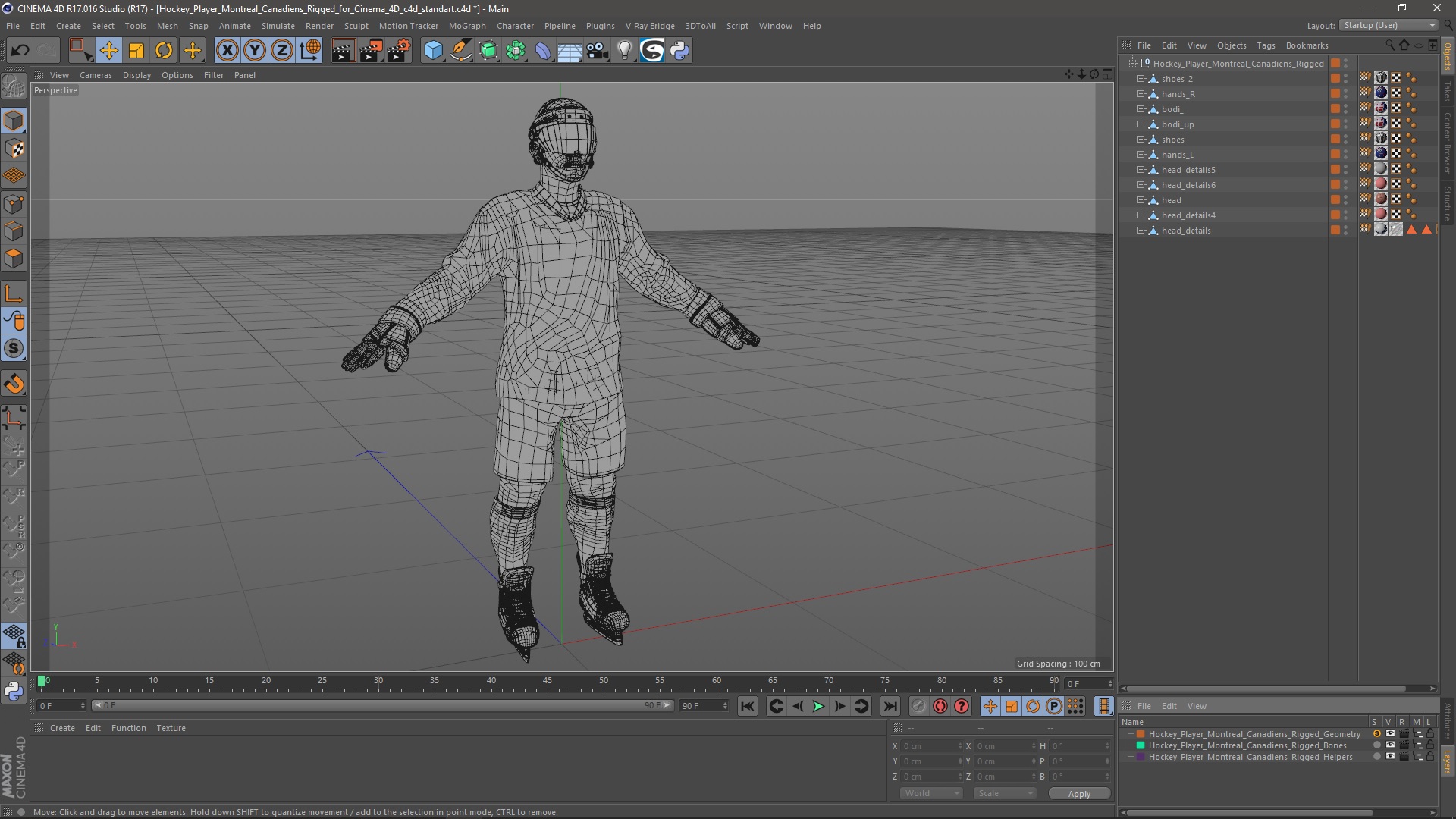1456x819 pixels.
Task: Select the Move tool in top toolbar
Action: tap(108, 51)
